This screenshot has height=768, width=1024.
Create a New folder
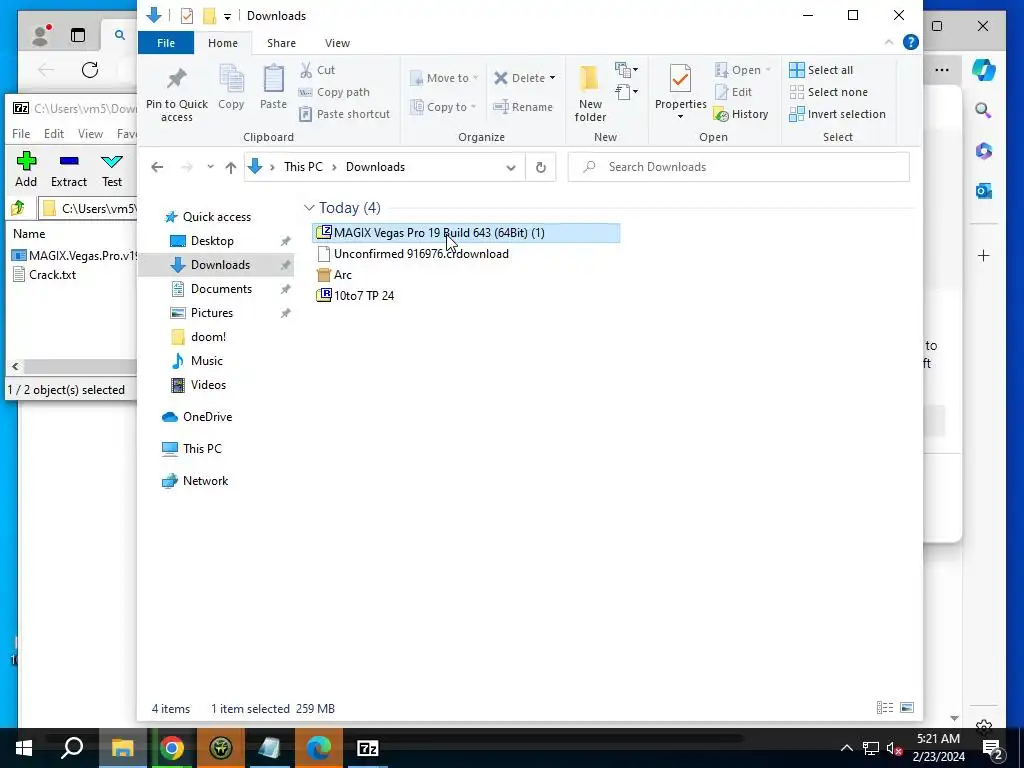coord(590,93)
